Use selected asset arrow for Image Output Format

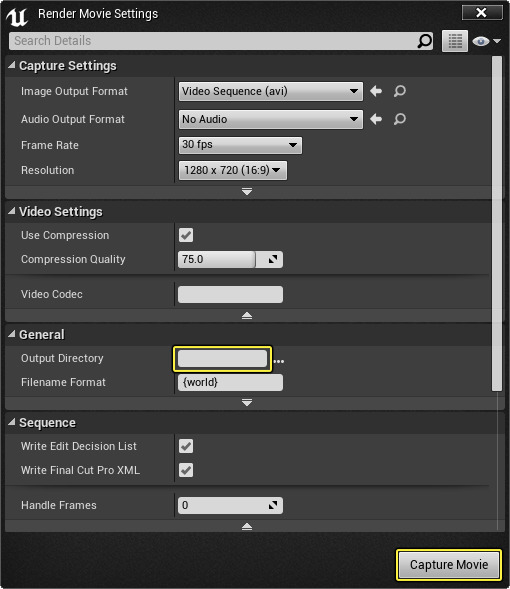coord(376,91)
